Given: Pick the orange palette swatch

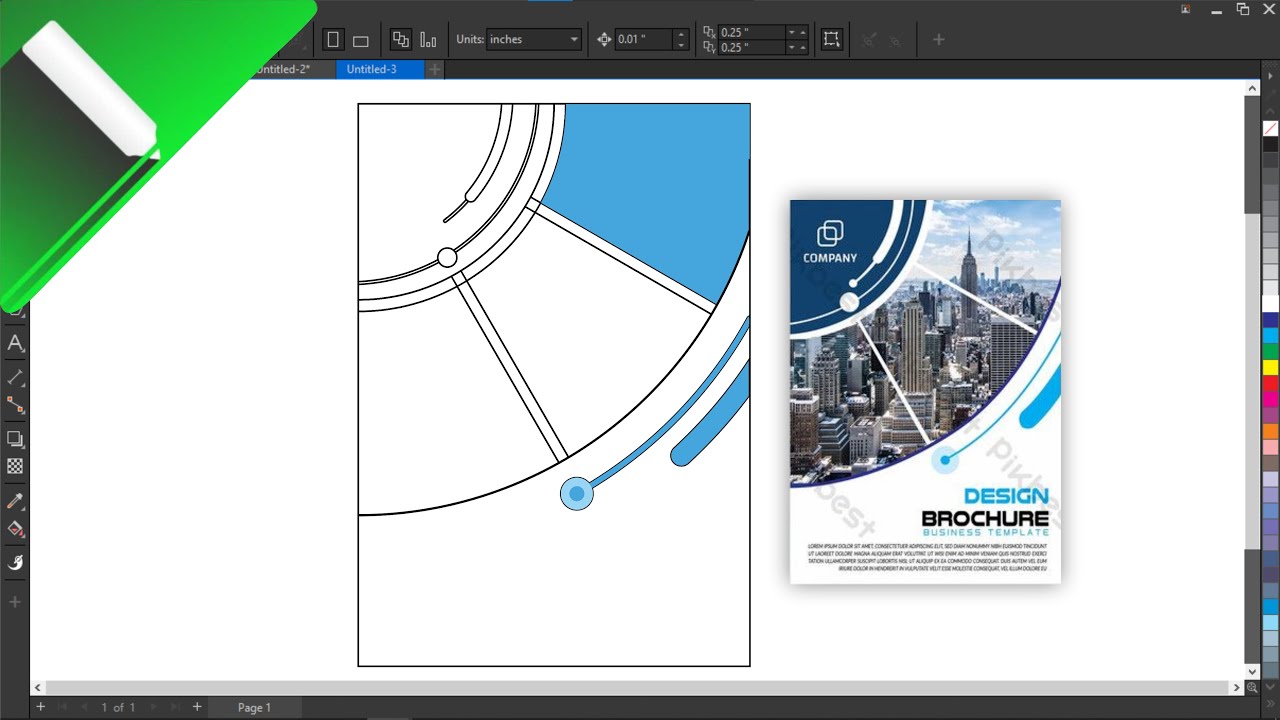Looking at the screenshot, I should (x=1270, y=431).
